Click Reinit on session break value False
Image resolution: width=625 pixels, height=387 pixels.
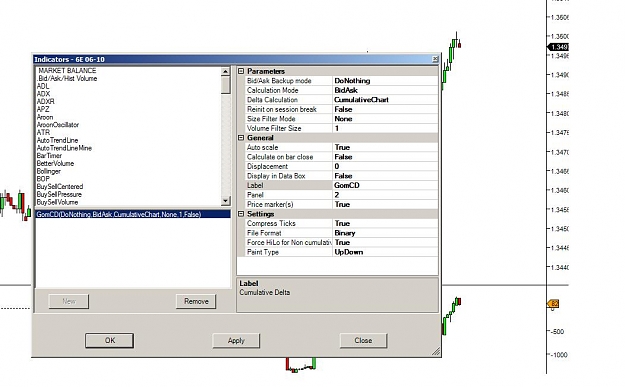[385, 110]
